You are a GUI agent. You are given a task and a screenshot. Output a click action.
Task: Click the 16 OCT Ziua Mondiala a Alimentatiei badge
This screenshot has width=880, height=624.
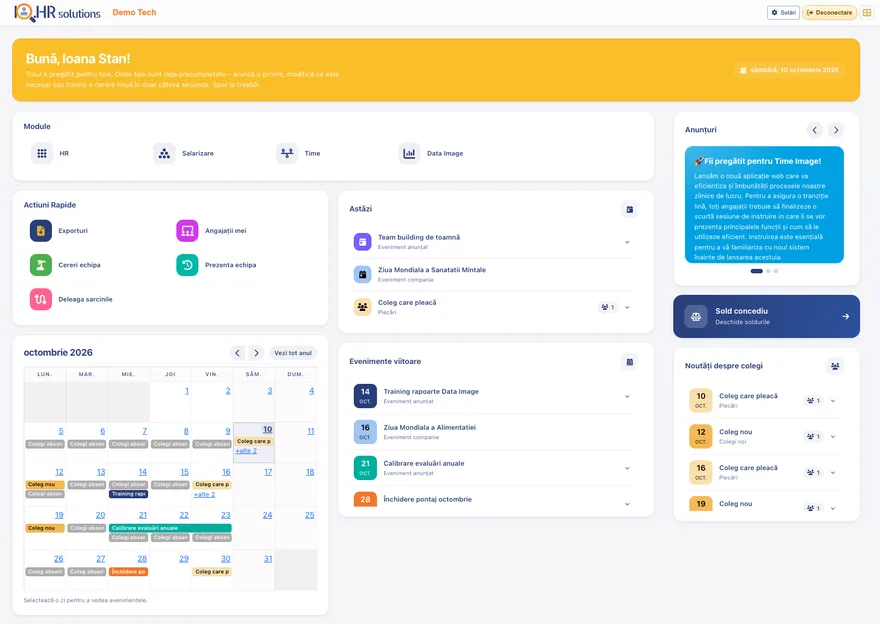[365, 432]
